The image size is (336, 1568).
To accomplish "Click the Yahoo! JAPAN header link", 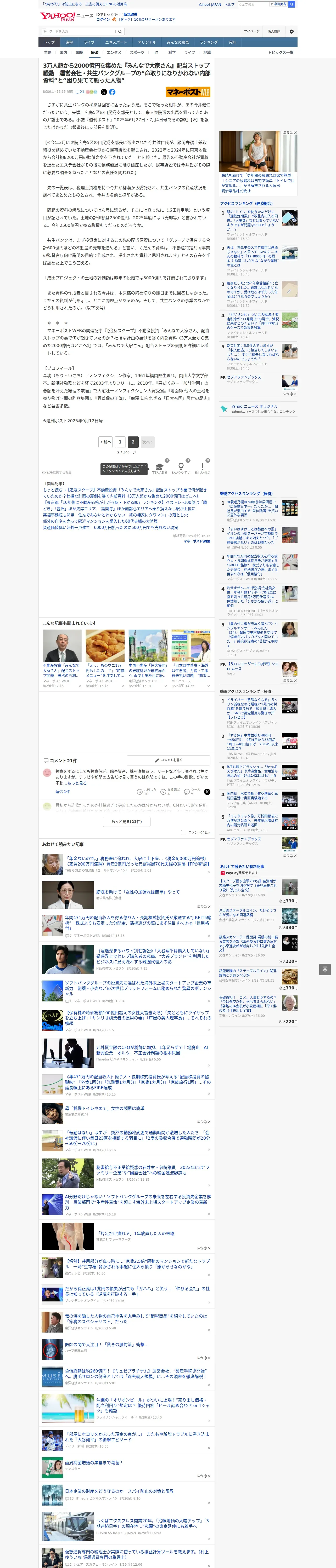I will tap(210, 4).
